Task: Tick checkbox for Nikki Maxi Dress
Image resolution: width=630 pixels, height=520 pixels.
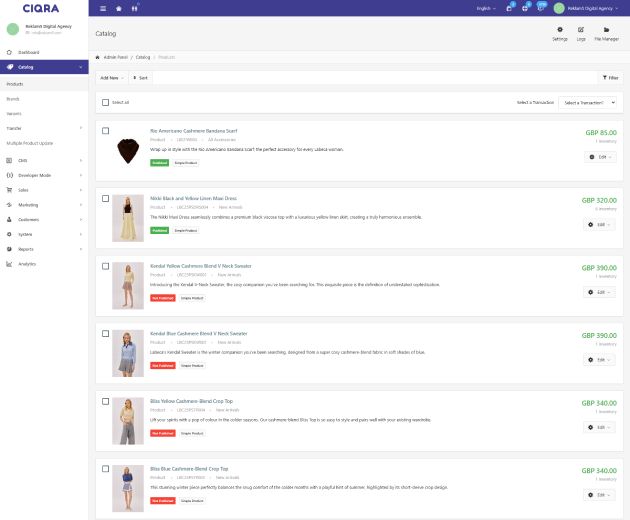Action: (x=106, y=199)
